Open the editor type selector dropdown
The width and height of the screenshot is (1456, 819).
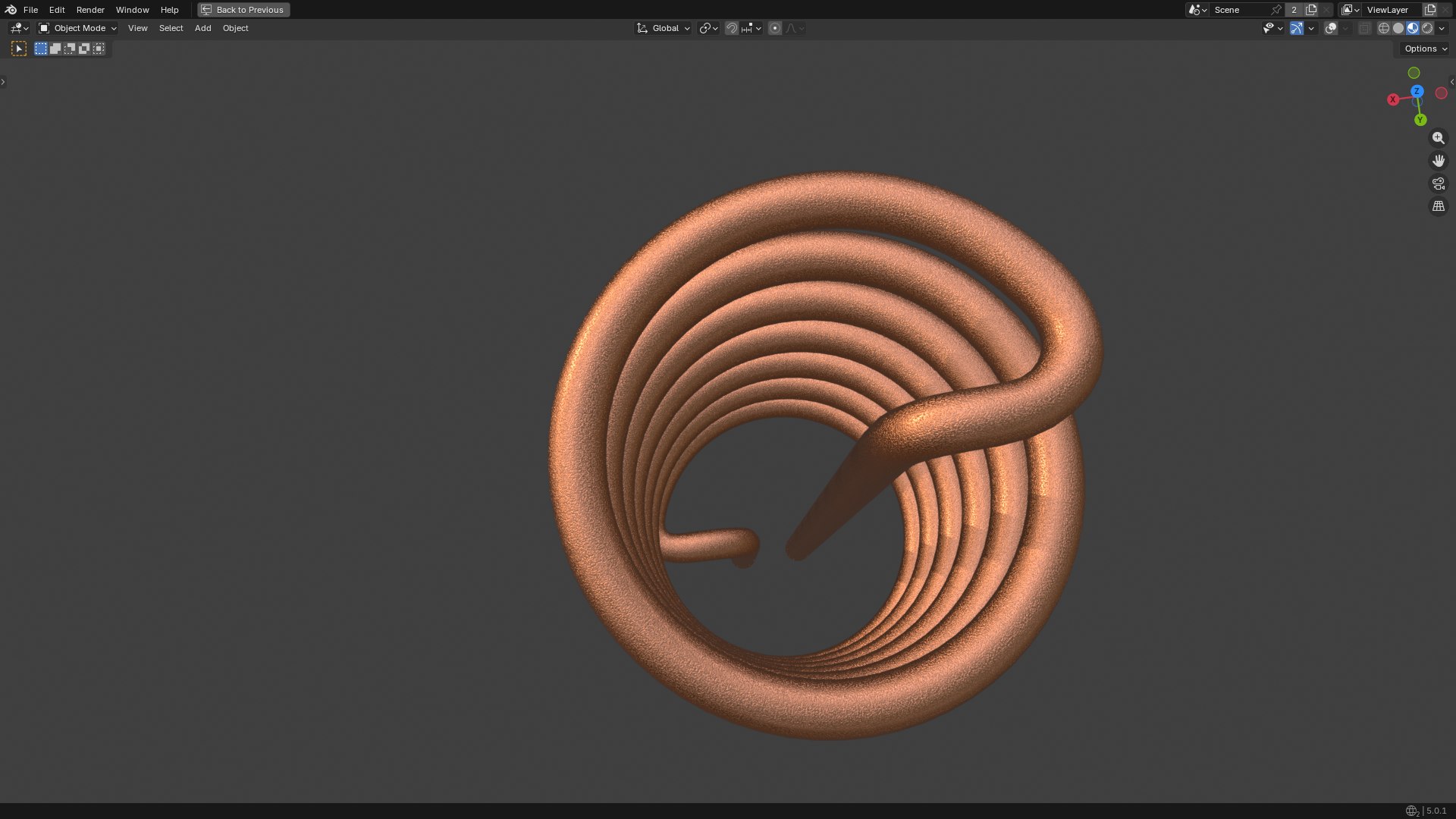click(19, 28)
